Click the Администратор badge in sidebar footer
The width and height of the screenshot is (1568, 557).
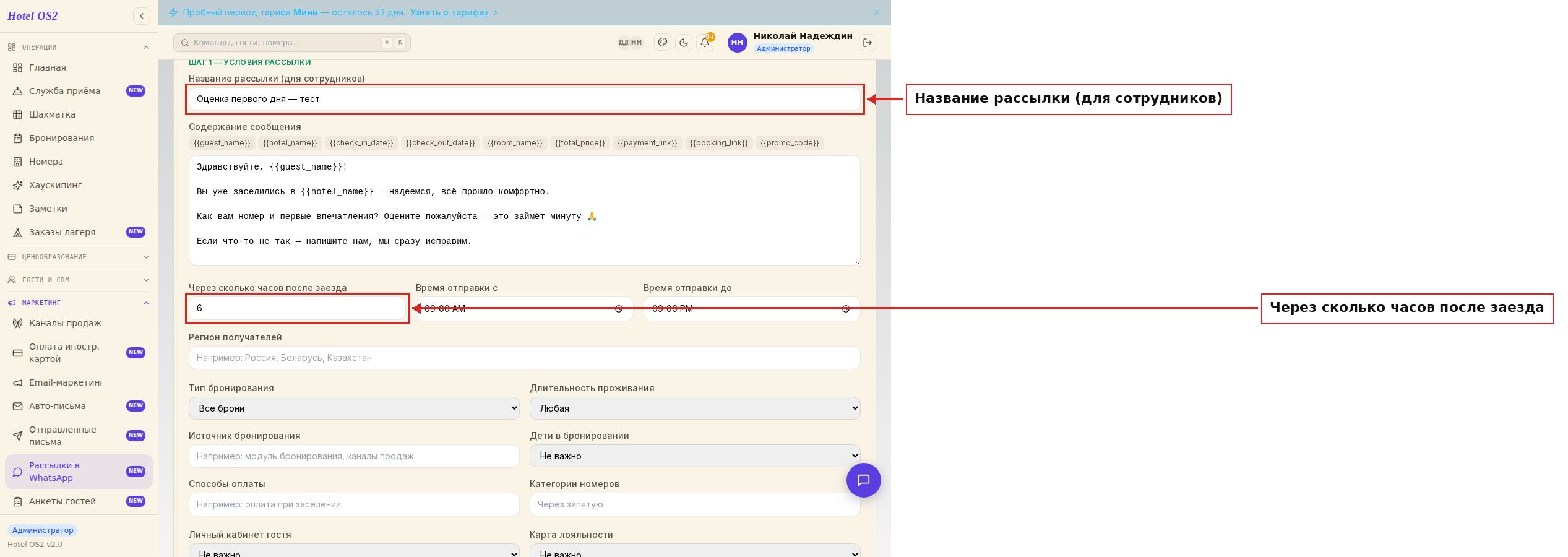43,530
